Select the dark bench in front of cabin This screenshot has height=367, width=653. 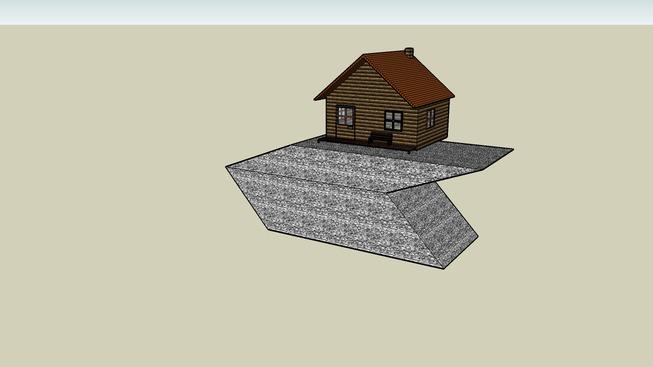pyautogui.click(x=381, y=139)
